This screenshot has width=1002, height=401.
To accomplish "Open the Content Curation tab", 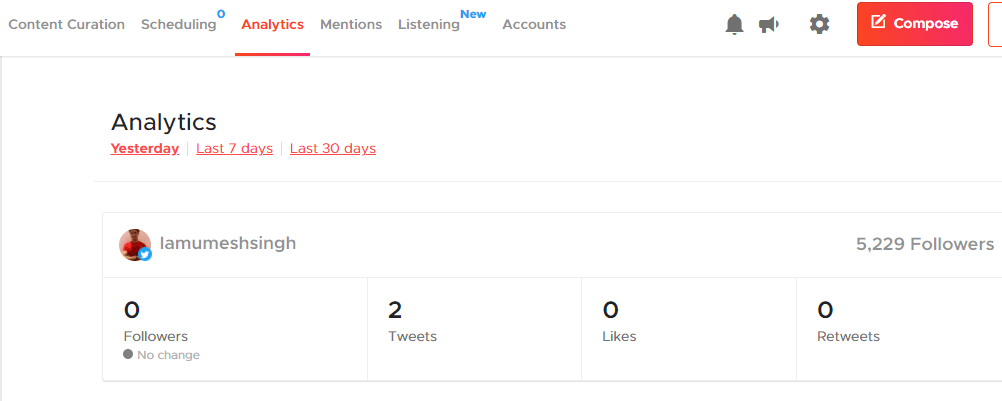I will (66, 24).
